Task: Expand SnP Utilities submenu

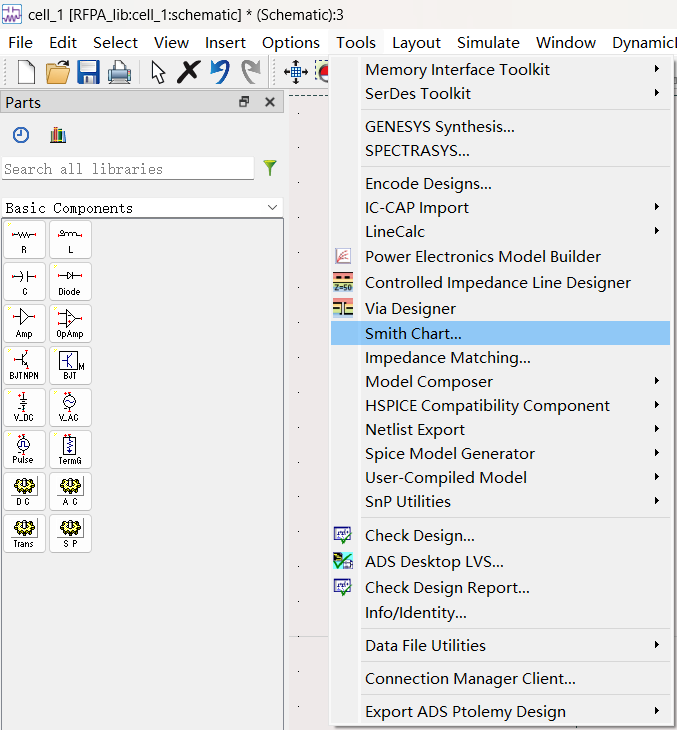Action: 501,502
